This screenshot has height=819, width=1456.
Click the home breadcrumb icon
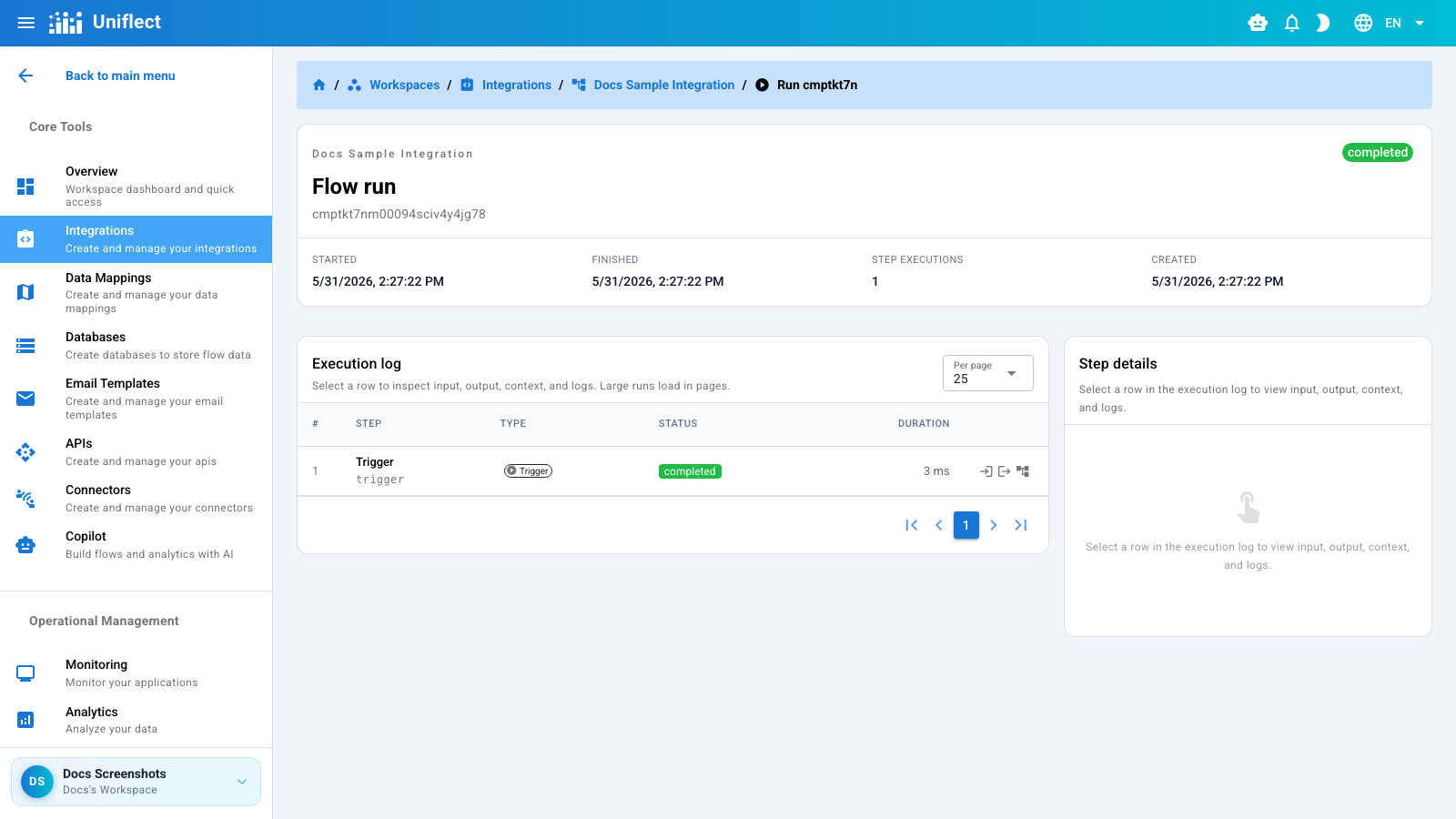click(319, 85)
